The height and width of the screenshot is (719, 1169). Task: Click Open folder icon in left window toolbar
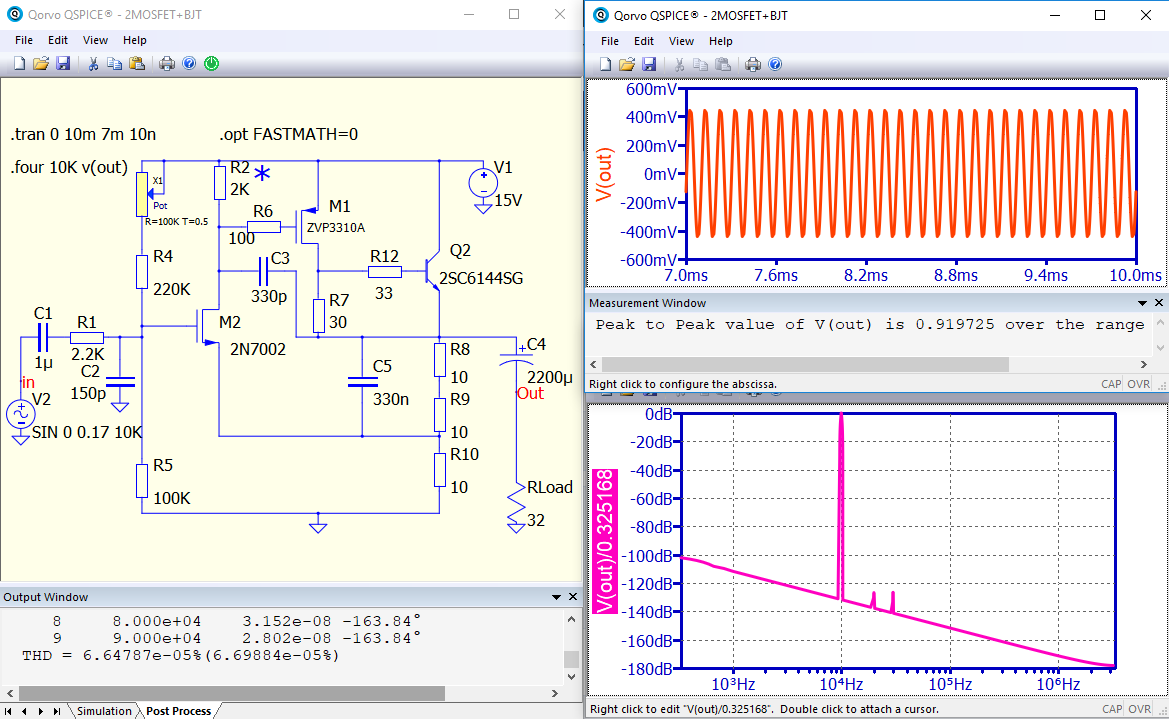(x=41, y=63)
